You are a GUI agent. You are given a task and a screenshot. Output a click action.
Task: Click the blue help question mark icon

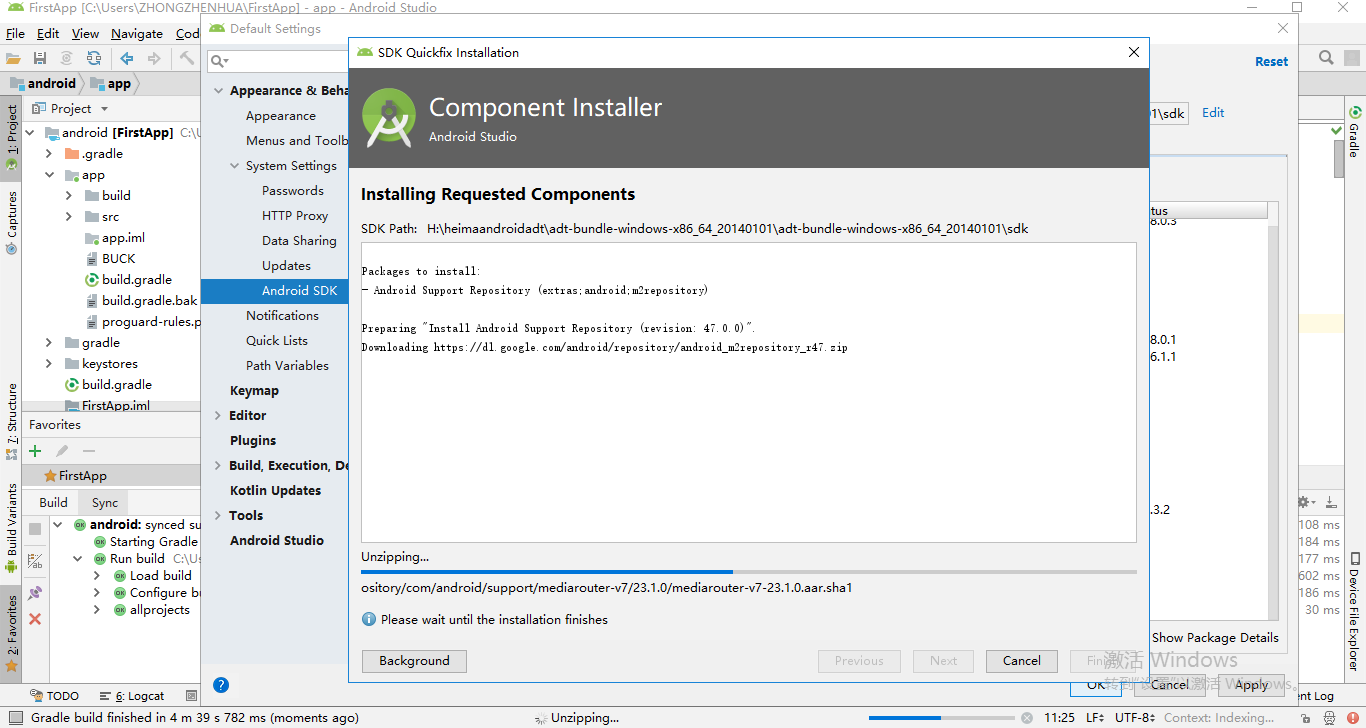[x=221, y=685]
